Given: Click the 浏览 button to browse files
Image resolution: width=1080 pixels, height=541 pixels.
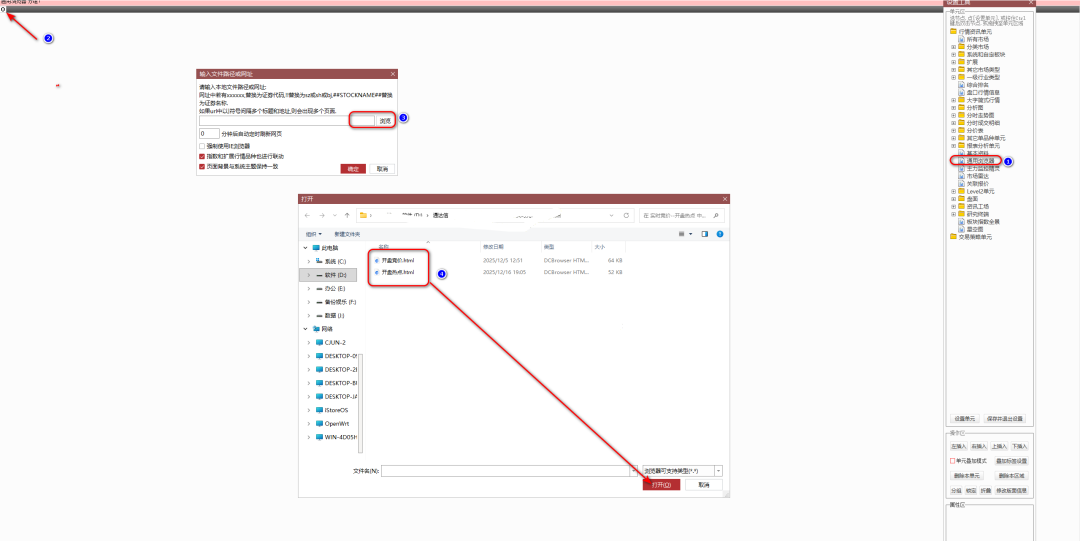Looking at the screenshot, I should coord(385,120).
